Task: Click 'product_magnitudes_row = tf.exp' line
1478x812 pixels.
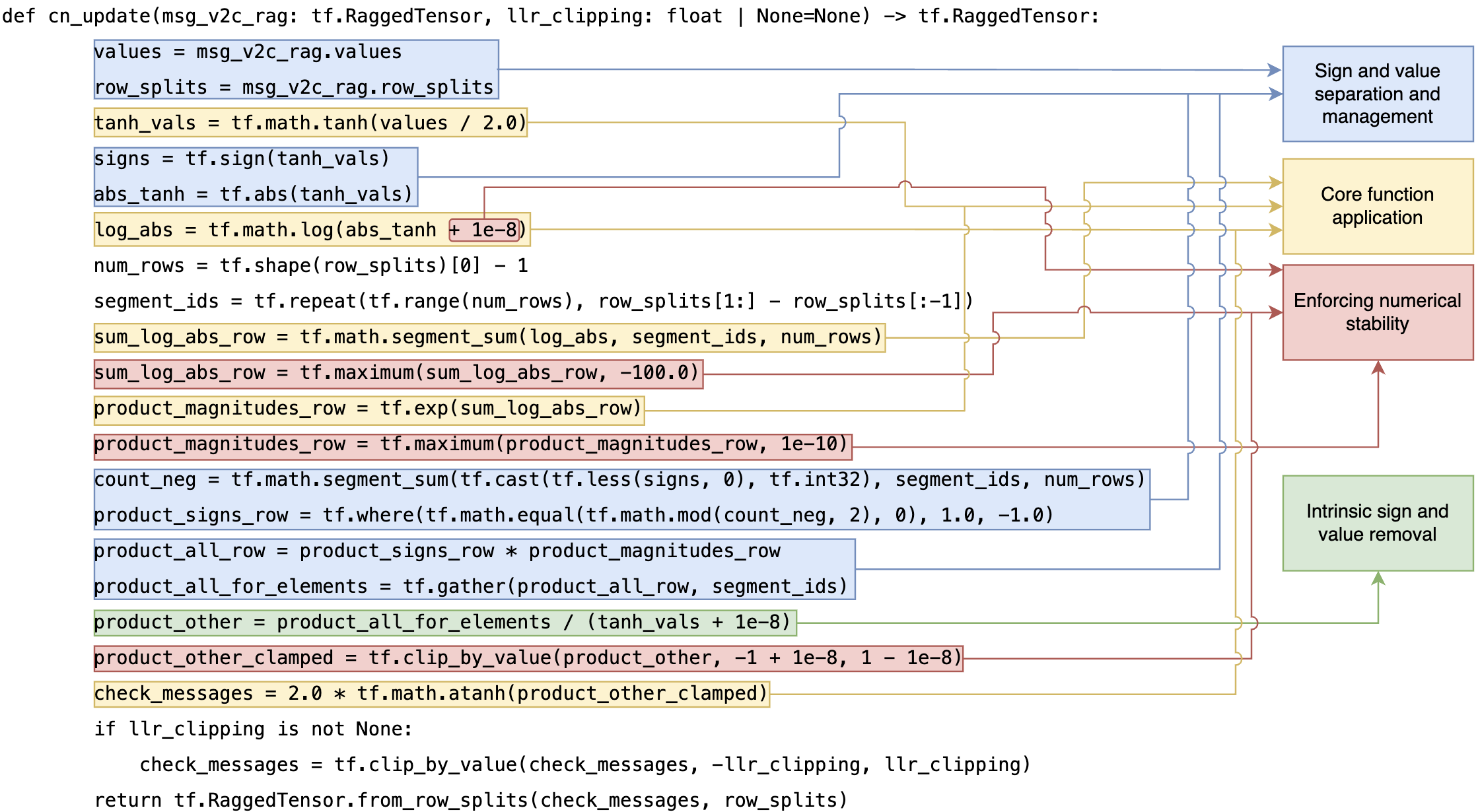Action: tap(369, 409)
